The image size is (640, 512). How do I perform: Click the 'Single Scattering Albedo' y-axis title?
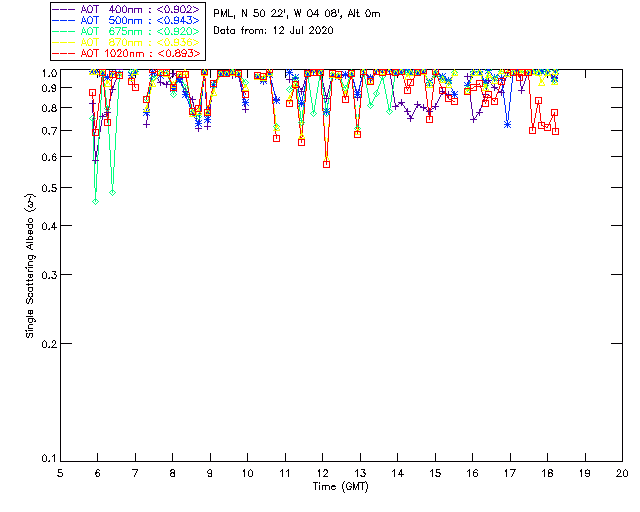click(30, 266)
